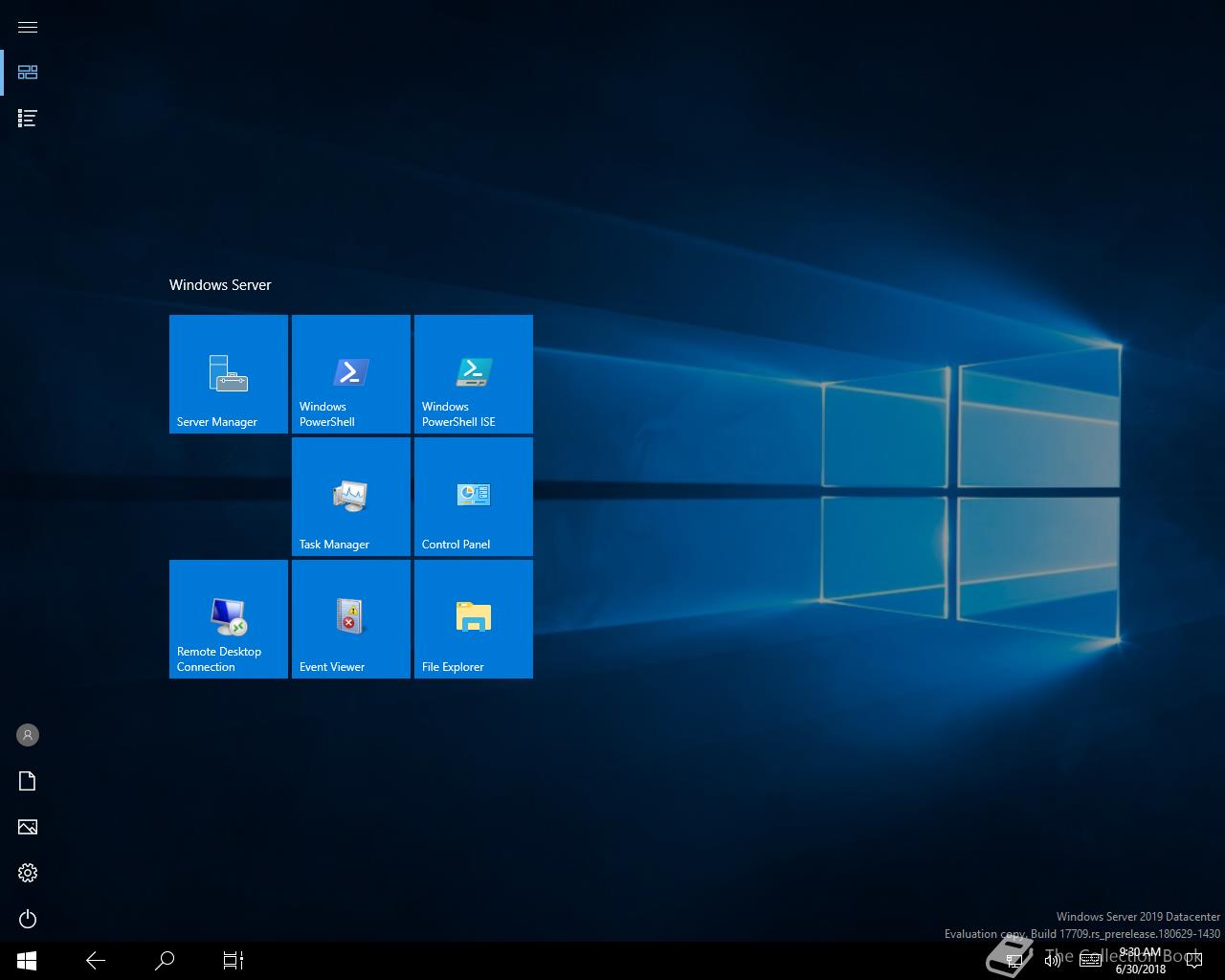
Task: Switch to Pinned tiles view
Action: click(28, 73)
